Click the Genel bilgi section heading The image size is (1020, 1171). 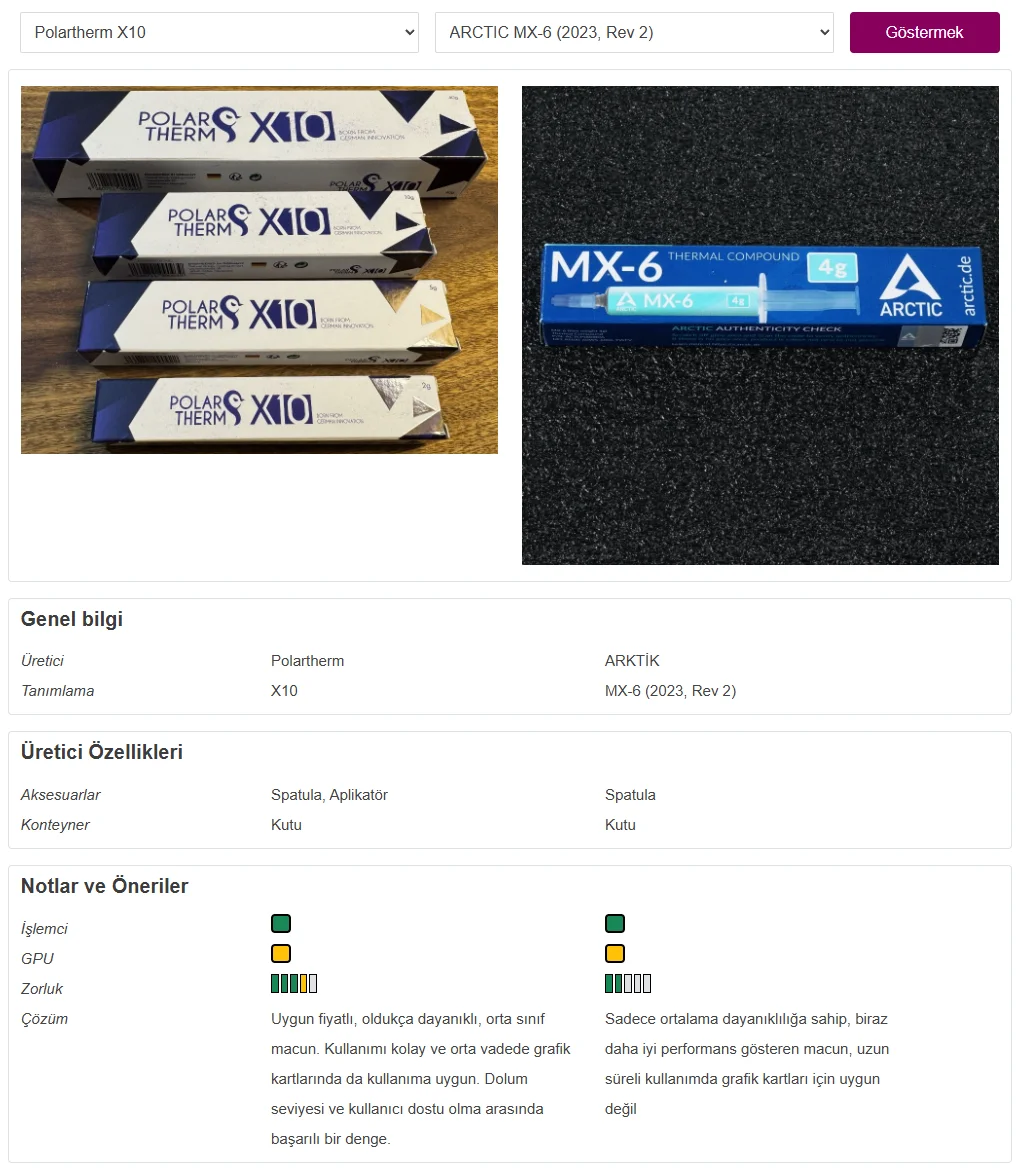[72, 619]
